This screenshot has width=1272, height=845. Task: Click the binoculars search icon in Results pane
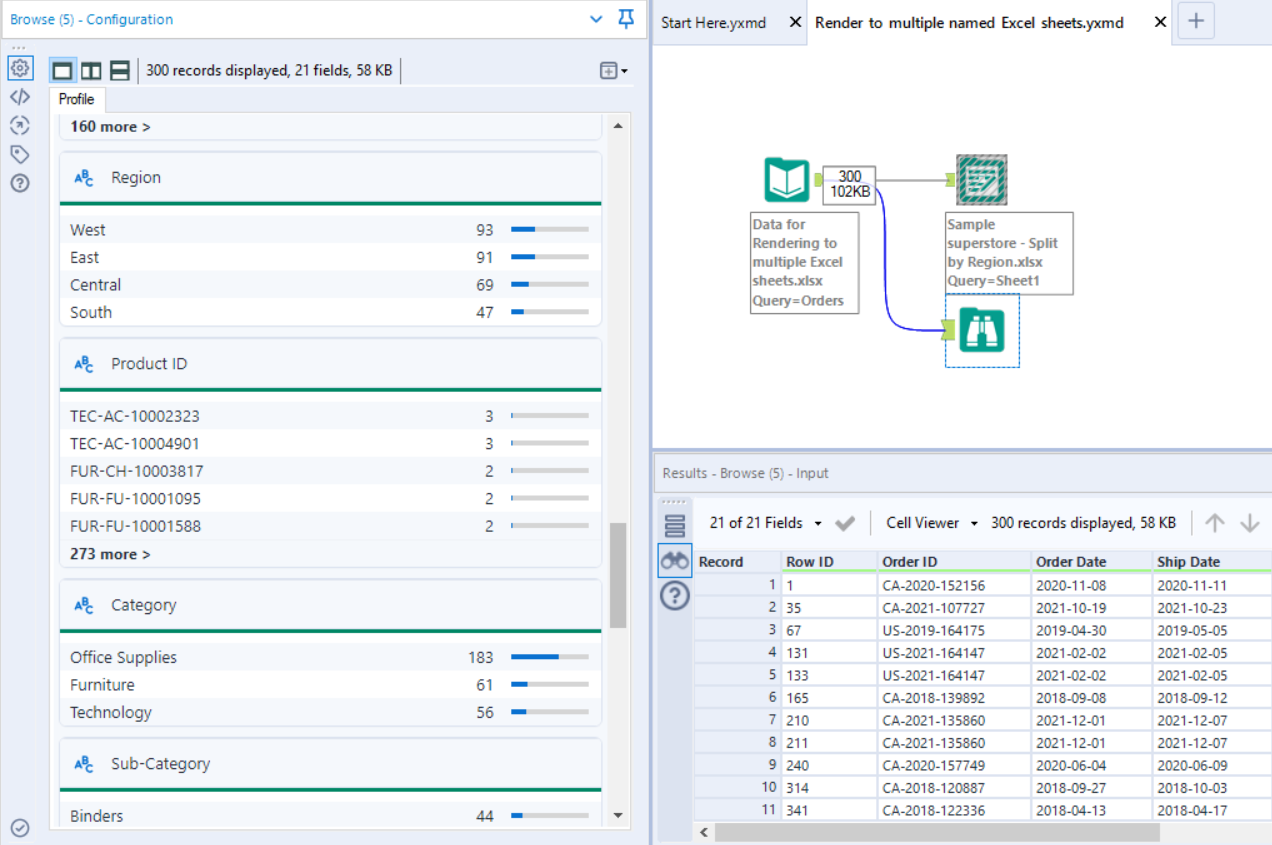point(674,561)
